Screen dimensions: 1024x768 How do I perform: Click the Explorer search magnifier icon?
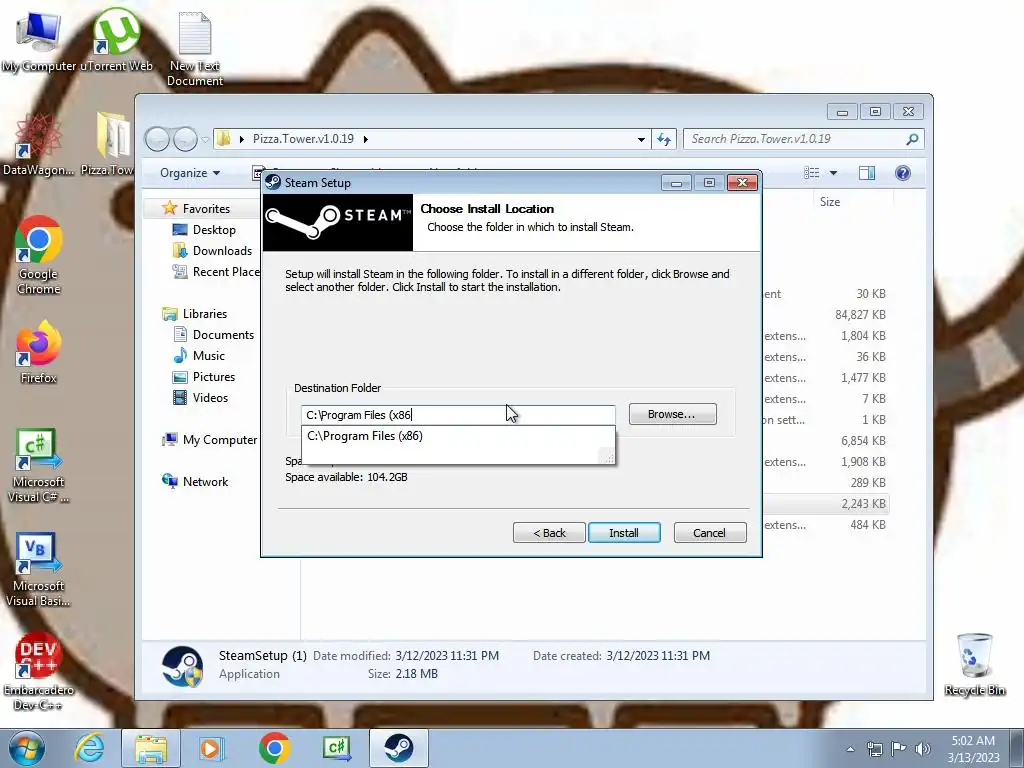coord(912,139)
